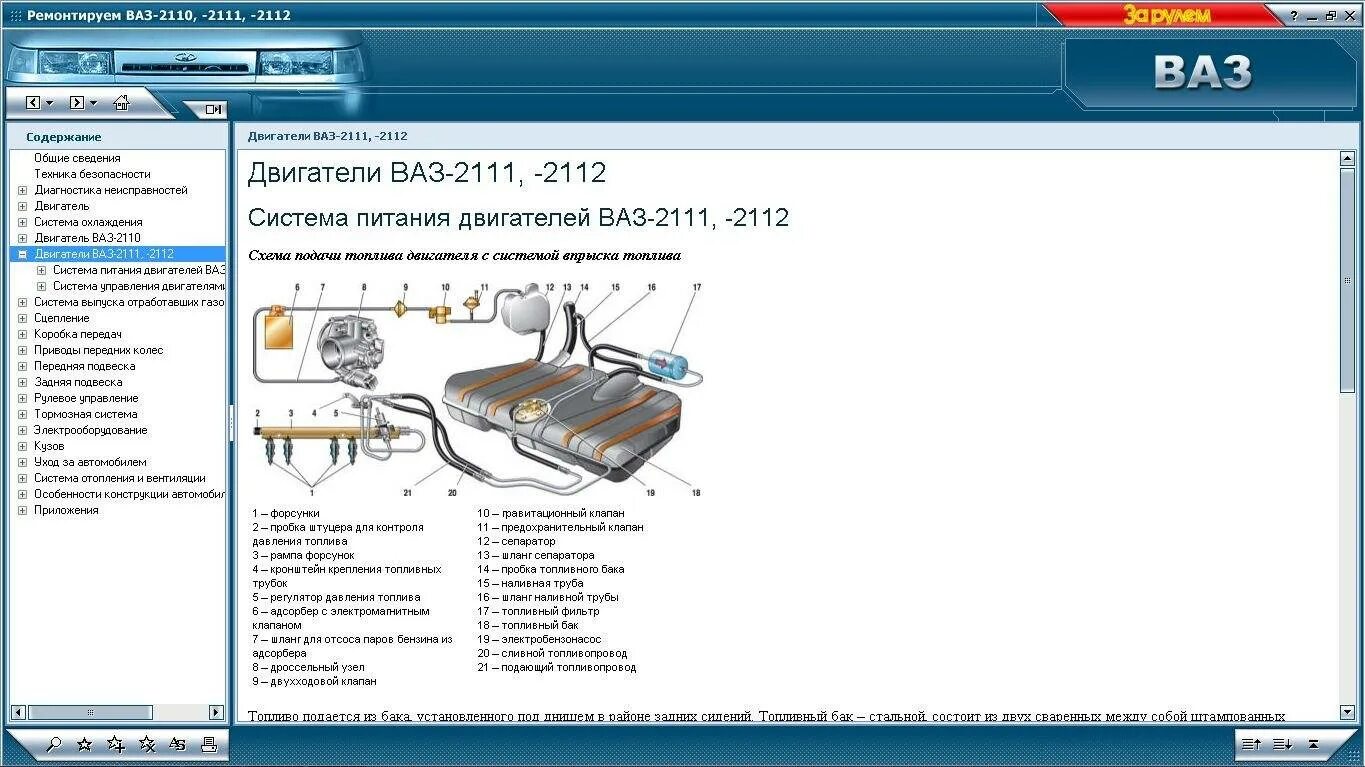Screen dimensions: 1365x767
Task: Click the article scroll-down arrow
Action: point(1347,711)
